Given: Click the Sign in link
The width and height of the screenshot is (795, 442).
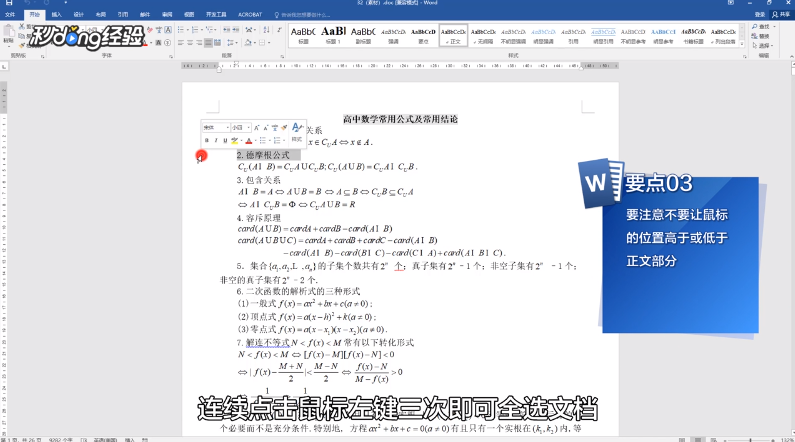Looking at the screenshot, I should [x=760, y=15].
